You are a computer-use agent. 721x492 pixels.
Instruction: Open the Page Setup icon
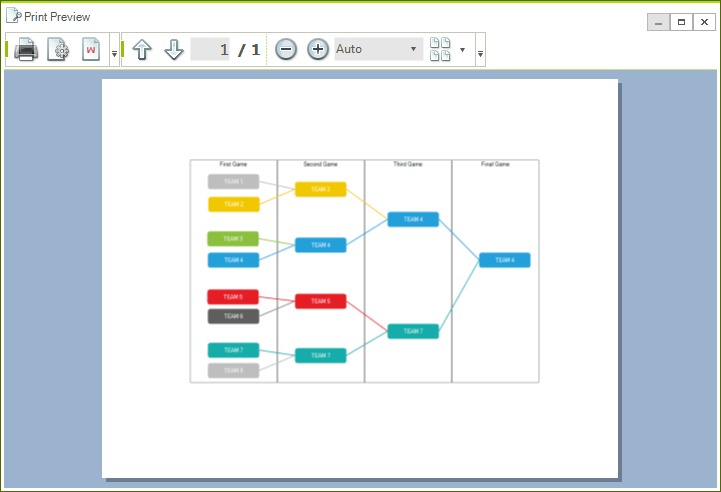[x=58, y=49]
